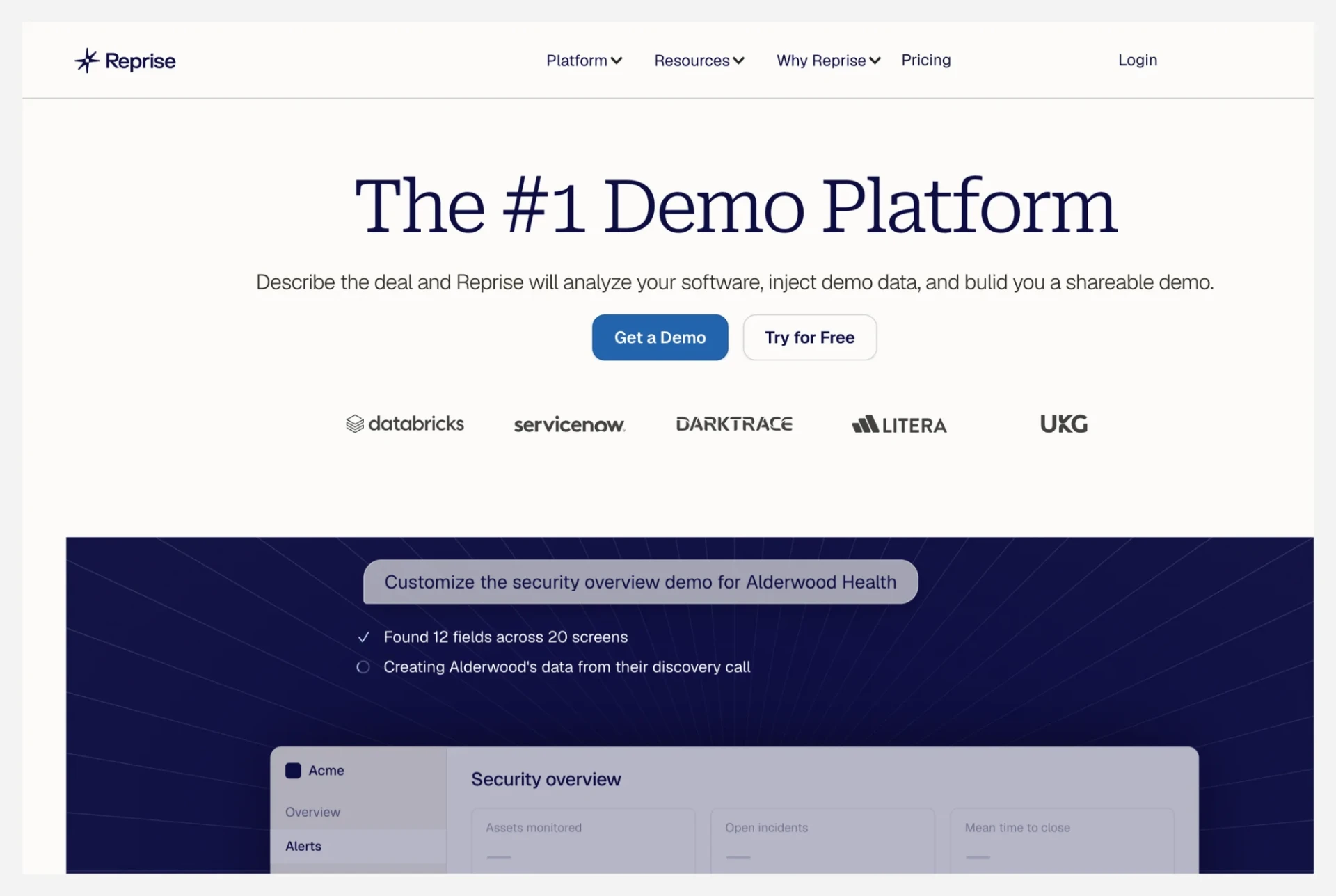
Task: Click the circle beside Creating Alderwood's data
Action: pos(363,666)
